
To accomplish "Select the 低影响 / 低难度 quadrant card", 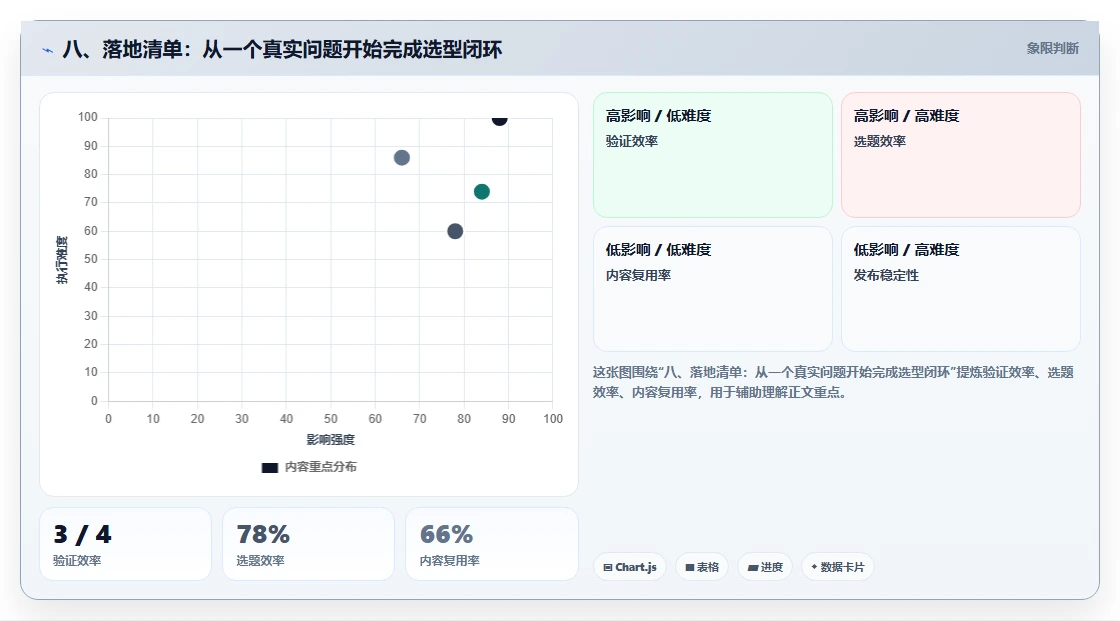I will (x=713, y=289).
